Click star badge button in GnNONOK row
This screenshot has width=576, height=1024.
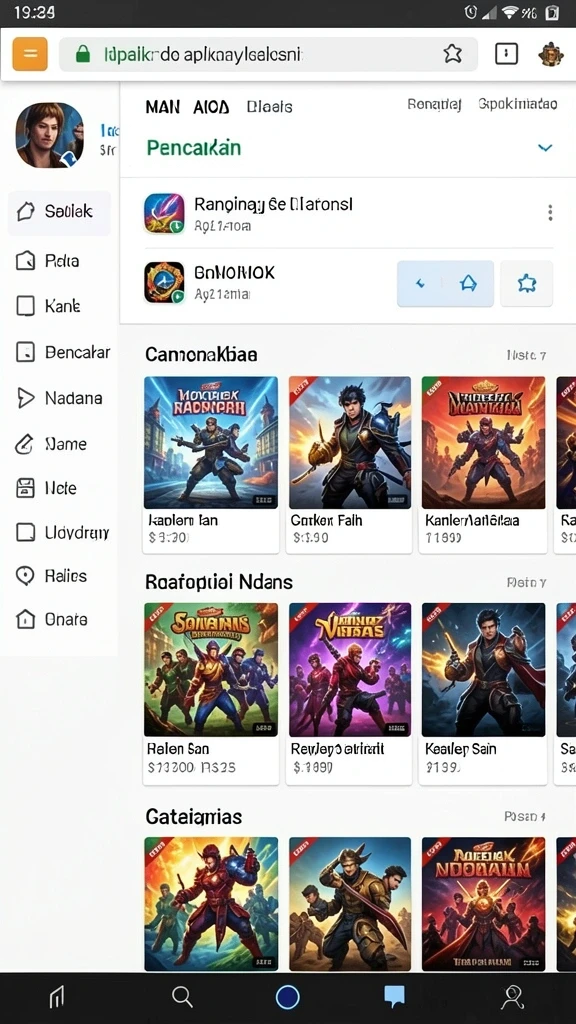tap(526, 283)
